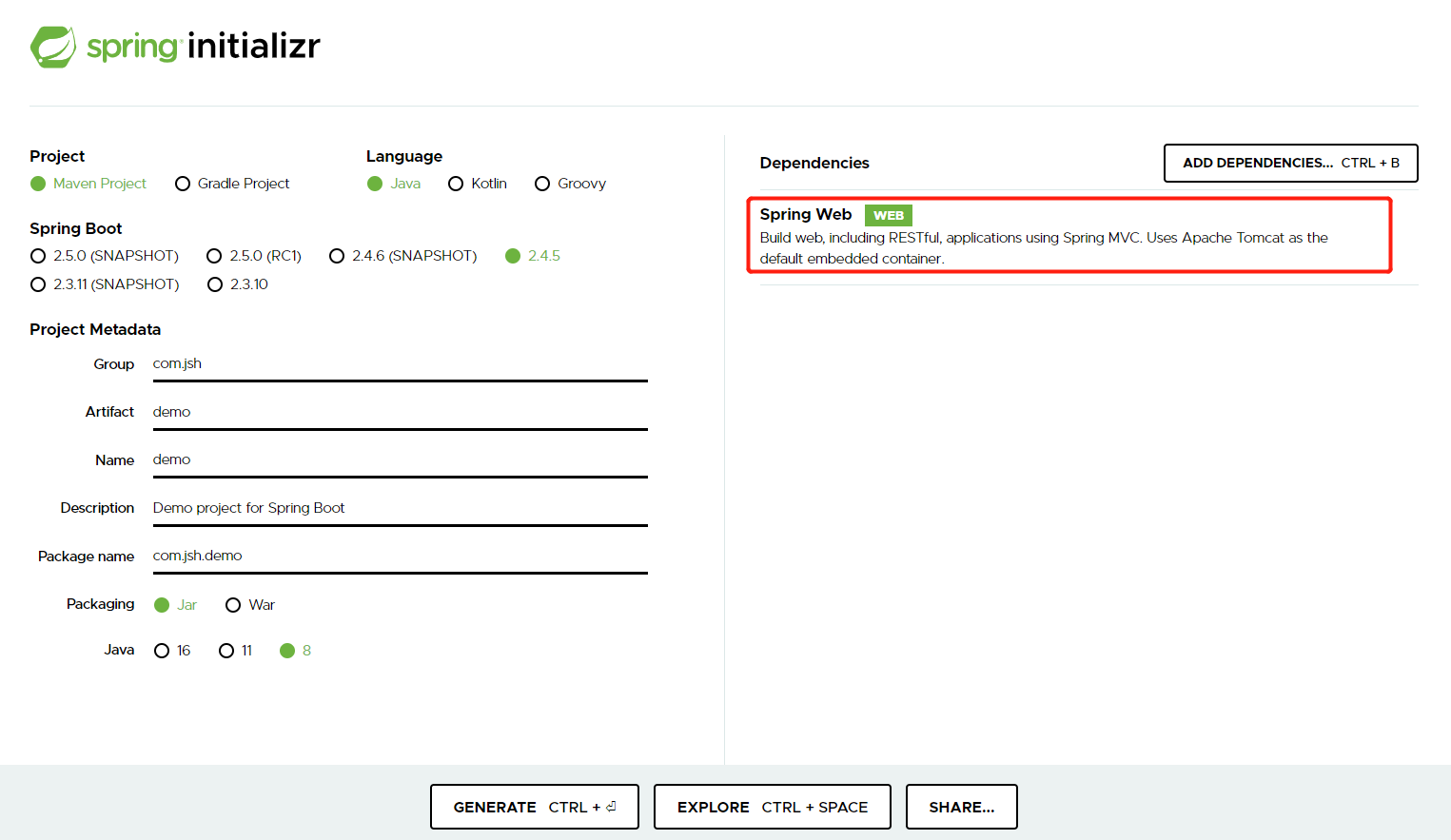Screen dimensions: 1451x840
Task: Edit the Description input field
Action: (401, 509)
